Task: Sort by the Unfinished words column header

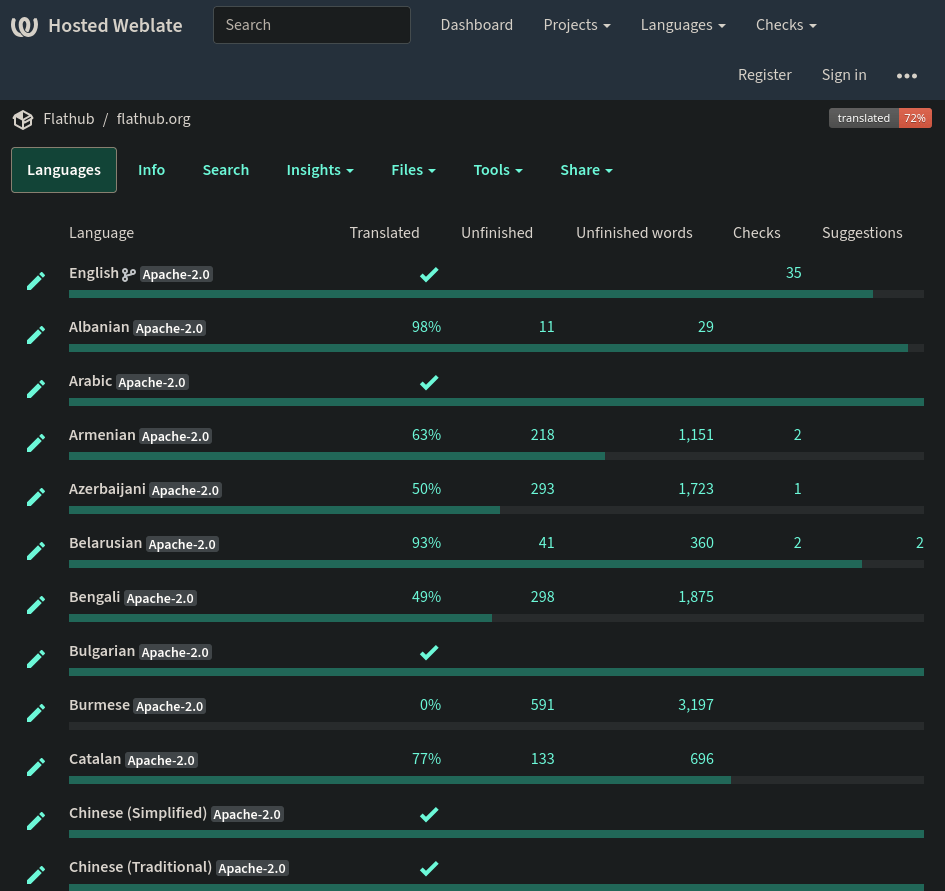Action: 634,233
